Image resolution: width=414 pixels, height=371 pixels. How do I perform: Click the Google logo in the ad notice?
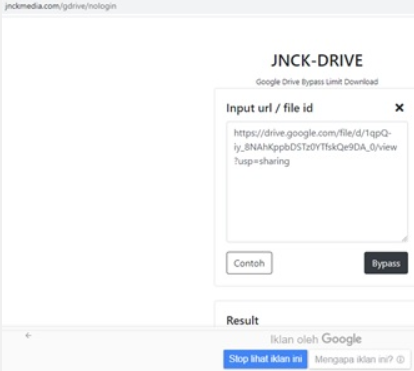tap(342, 339)
